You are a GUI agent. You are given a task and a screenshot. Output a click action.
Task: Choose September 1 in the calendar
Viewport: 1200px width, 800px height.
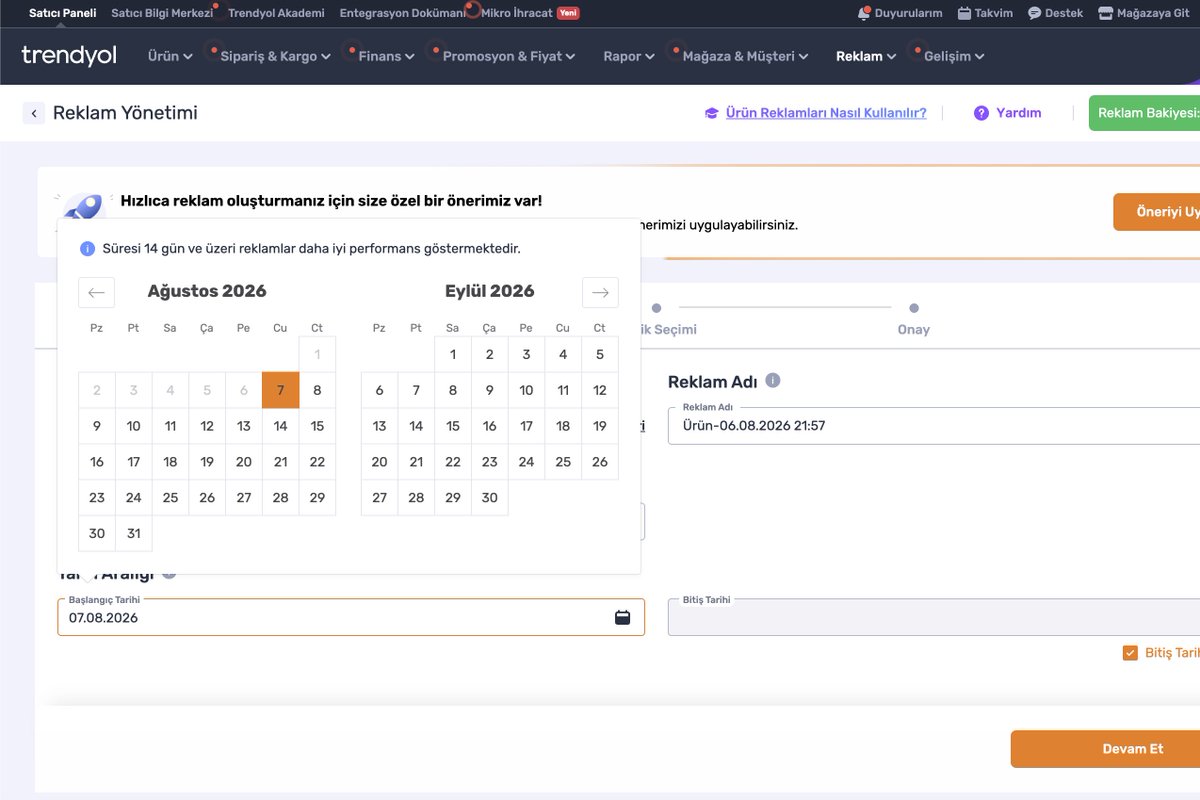pos(453,354)
